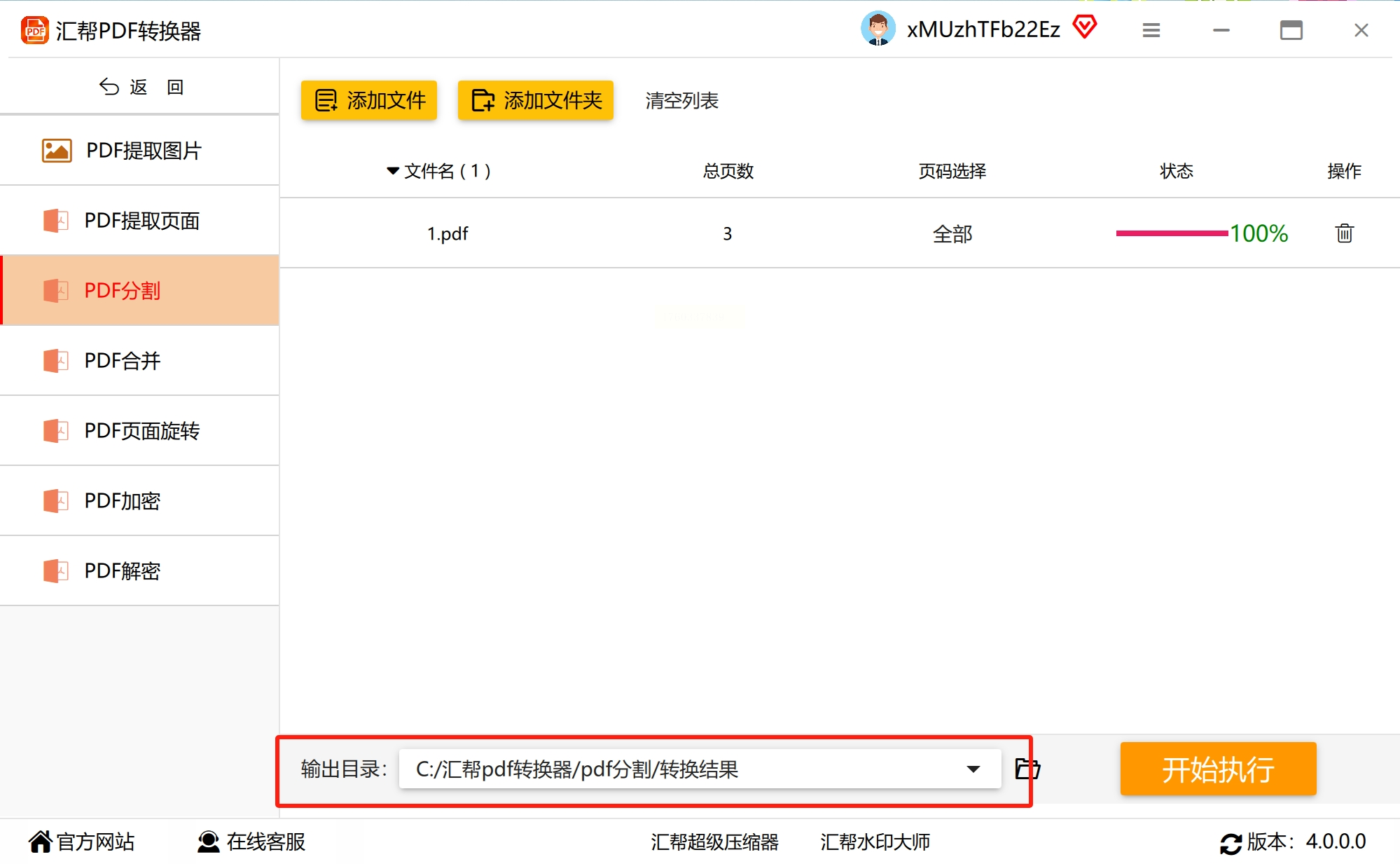Click the app logo icon

[x=34, y=31]
